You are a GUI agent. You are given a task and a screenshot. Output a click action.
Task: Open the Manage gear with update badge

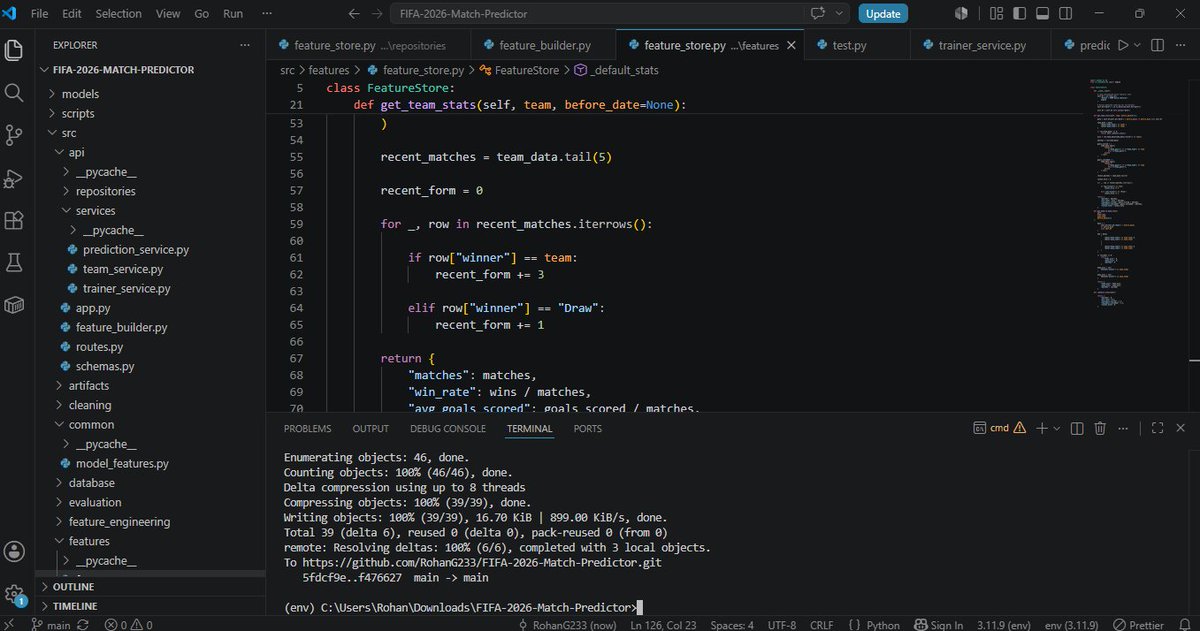[14, 595]
